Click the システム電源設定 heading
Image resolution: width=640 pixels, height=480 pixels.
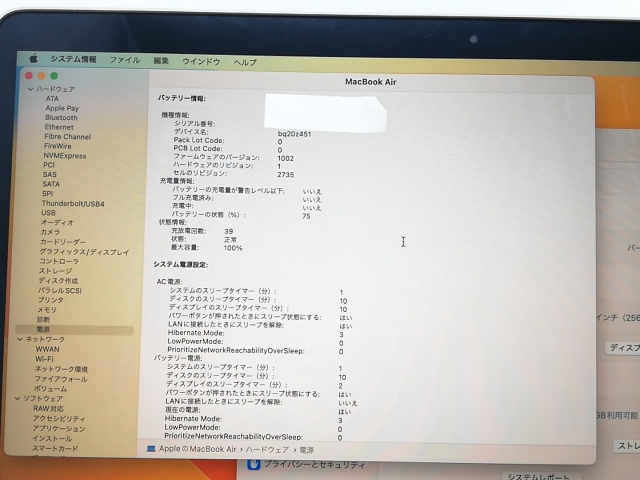point(180,264)
